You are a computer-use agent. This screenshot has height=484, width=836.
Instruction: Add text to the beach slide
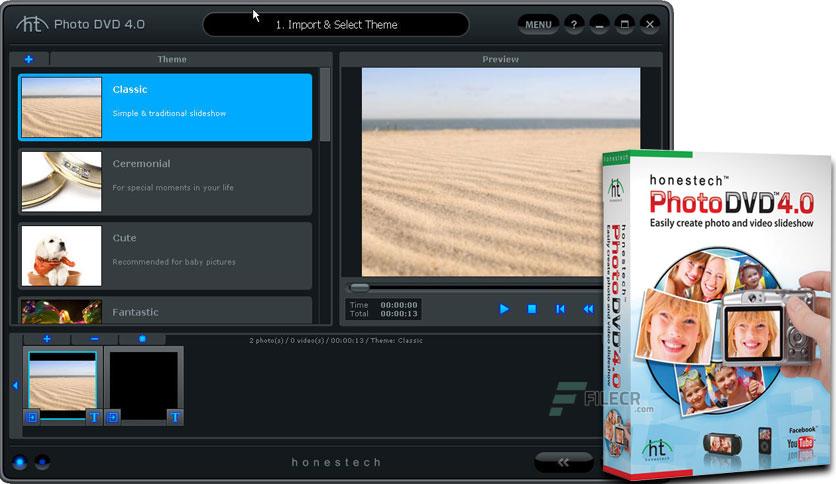click(94, 417)
